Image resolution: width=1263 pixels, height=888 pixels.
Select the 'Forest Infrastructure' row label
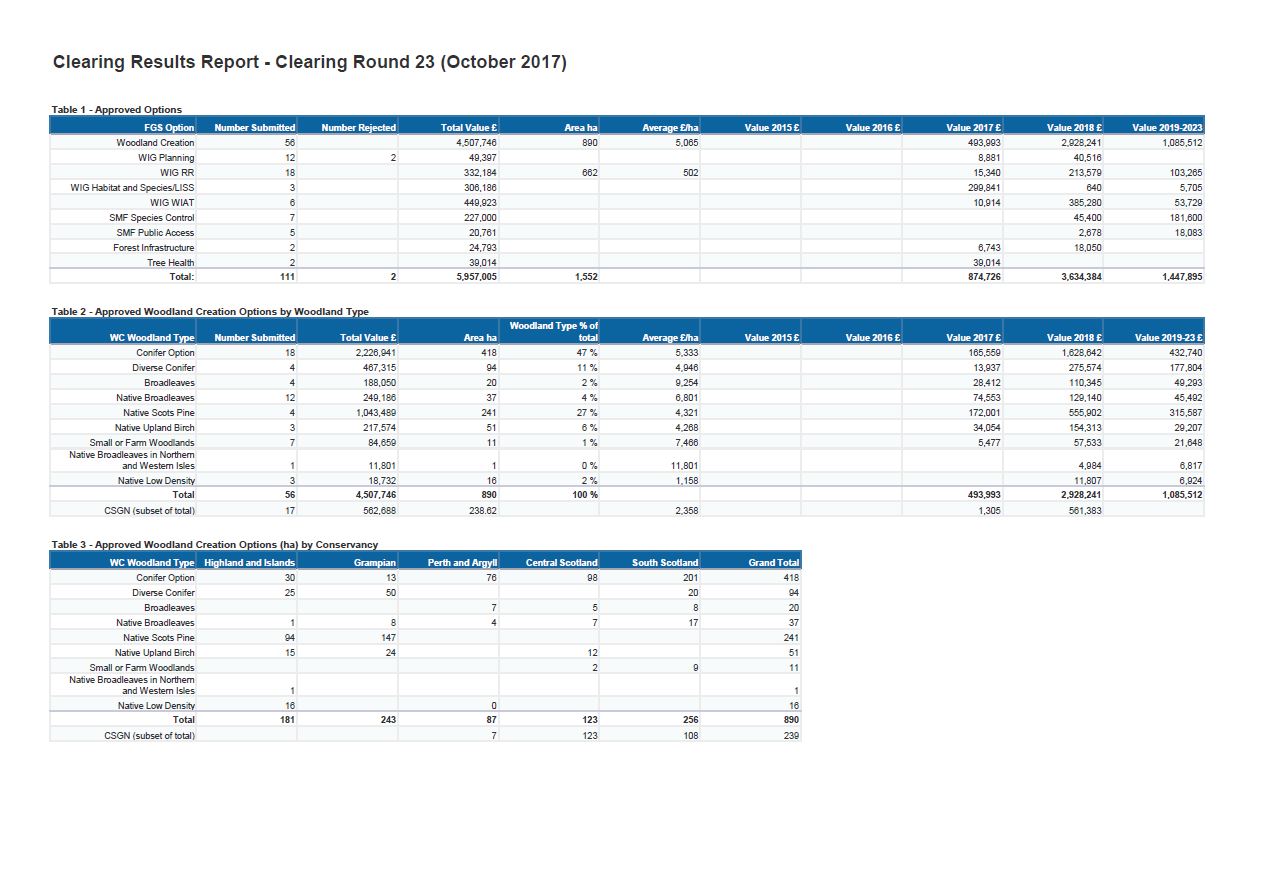(x=153, y=248)
